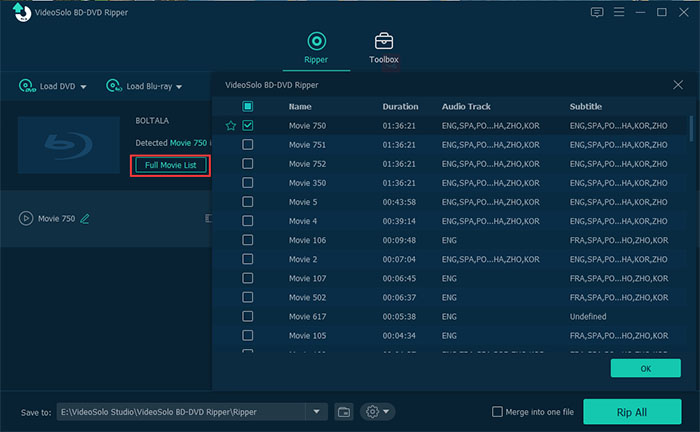Click the VideoSolo app logo
Viewport: 700px width, 432px height.
(21, 12)
